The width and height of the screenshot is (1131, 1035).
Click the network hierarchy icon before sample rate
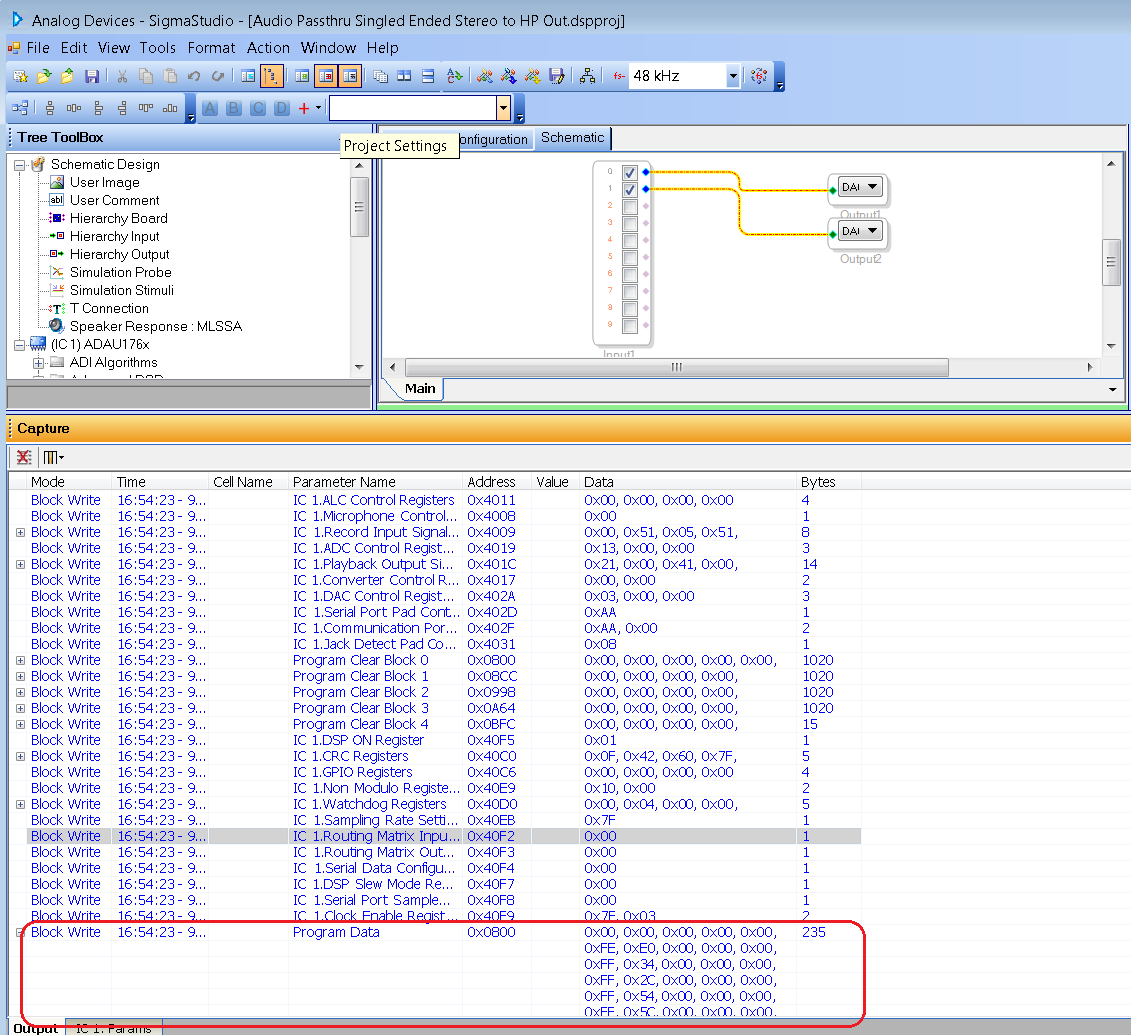tap(588, 76)
